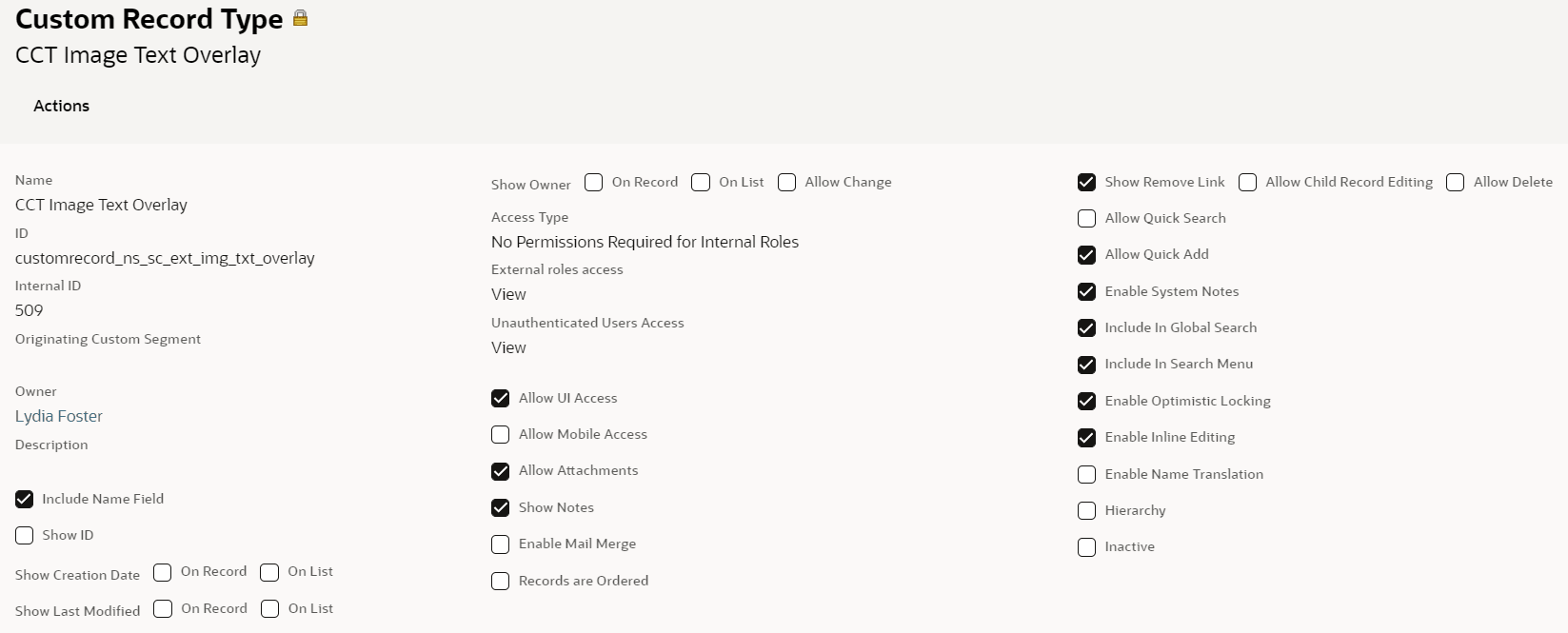Enable Show Owner Allow Change option
The height and width of the screenshot is (633, 1568).
pyautogui.click(x=787, y=183)
